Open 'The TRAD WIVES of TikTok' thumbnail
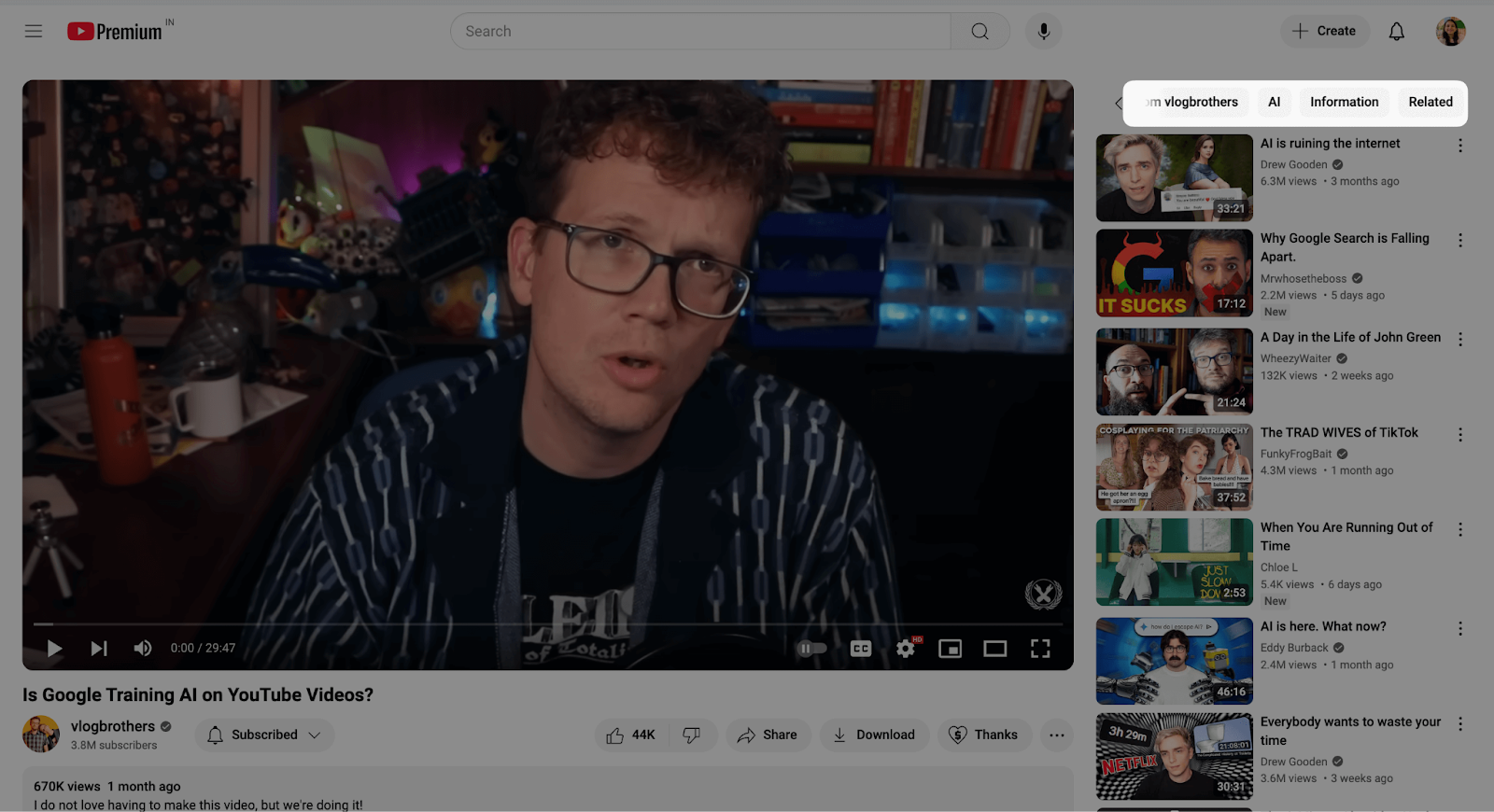Screen dimensions: 1494x812 click(1175, 467)
